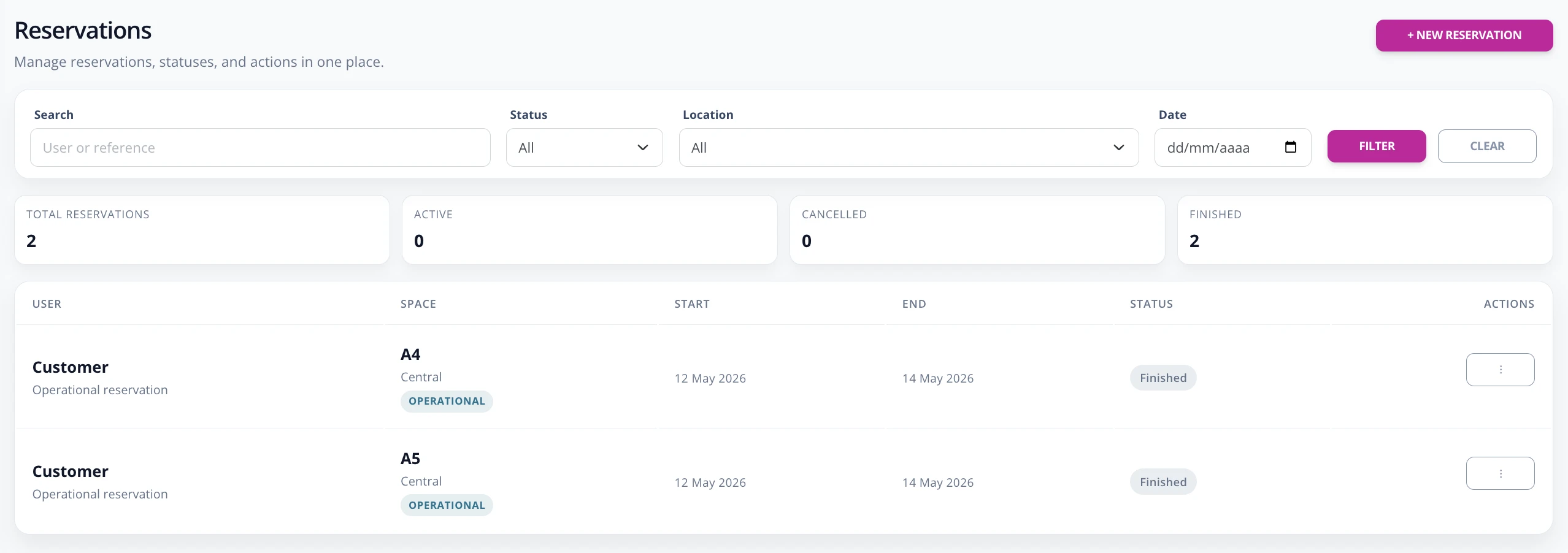The height and width of the screenshot is (553, 1568).
Task: Click the Start column header
Action: (x=691, y=303)
